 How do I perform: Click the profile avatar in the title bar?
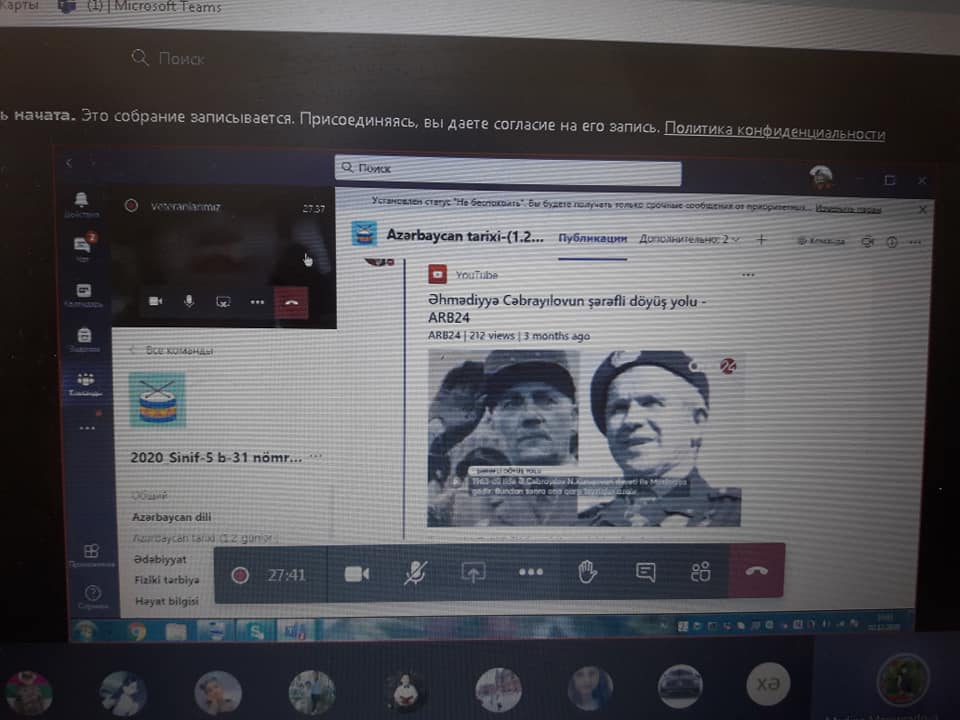(x=820, y=177)
